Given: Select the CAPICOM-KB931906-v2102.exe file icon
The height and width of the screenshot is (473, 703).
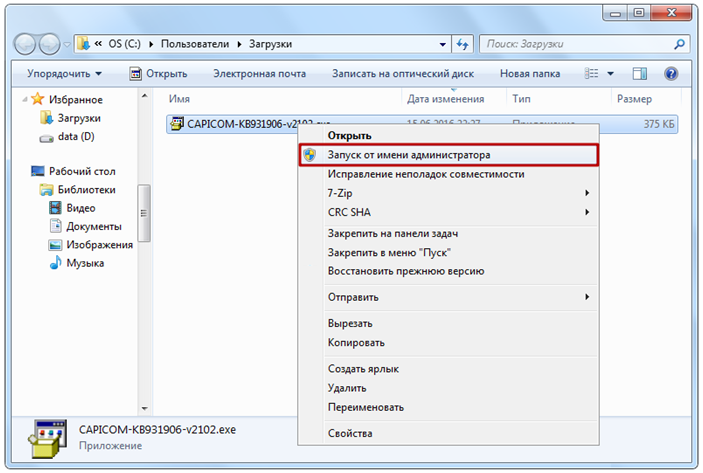Looking at the screenshot, I should (x=178, y=123).
